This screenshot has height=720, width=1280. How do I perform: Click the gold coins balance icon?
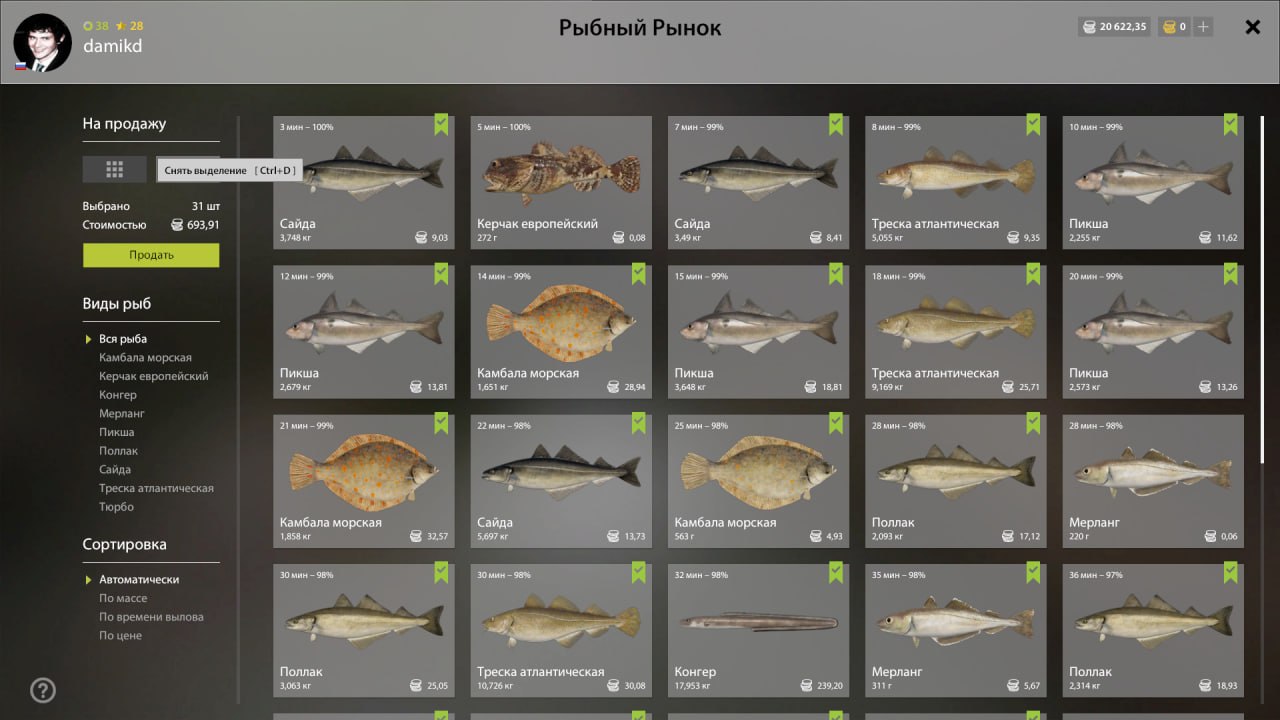pyautogui.click(x=1168, y=27)
